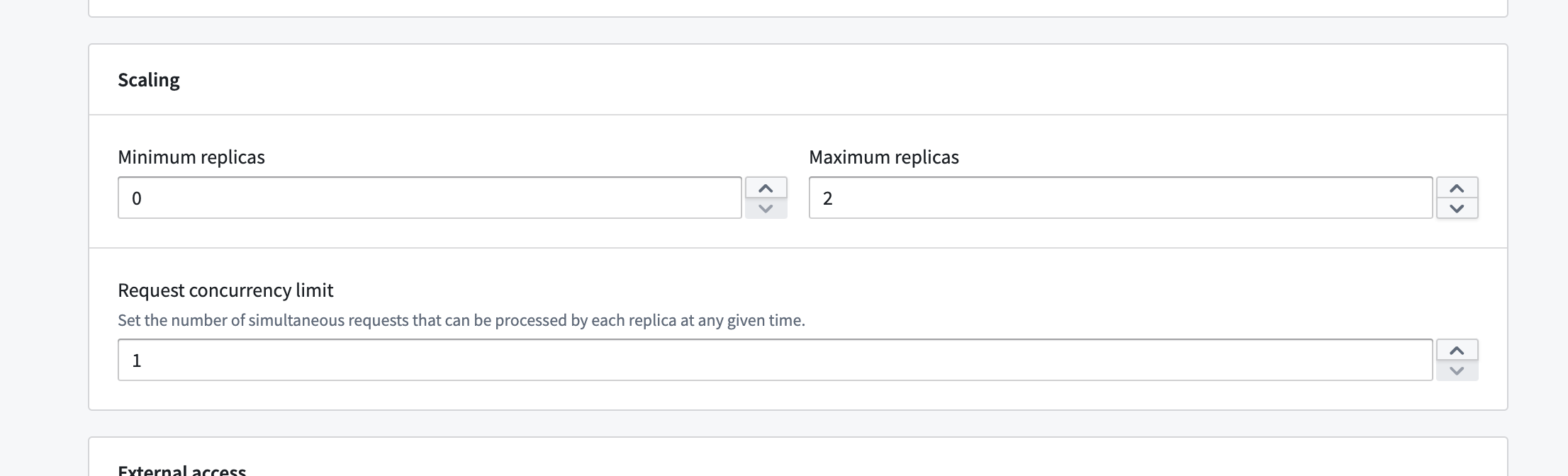The image size is (1568, 476).
Task: Increment Minimum replicas with the up arrow
Action: click(766, 188)
